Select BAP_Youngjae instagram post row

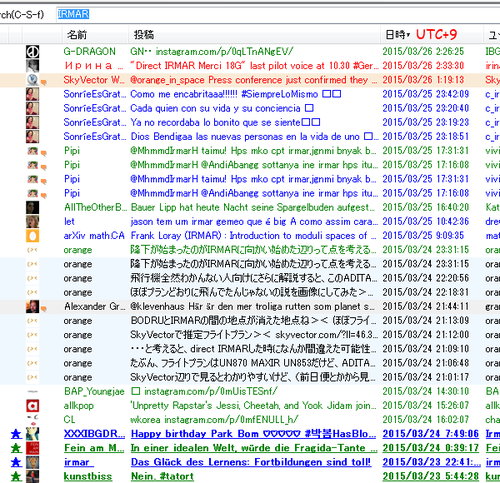point(204,391)
